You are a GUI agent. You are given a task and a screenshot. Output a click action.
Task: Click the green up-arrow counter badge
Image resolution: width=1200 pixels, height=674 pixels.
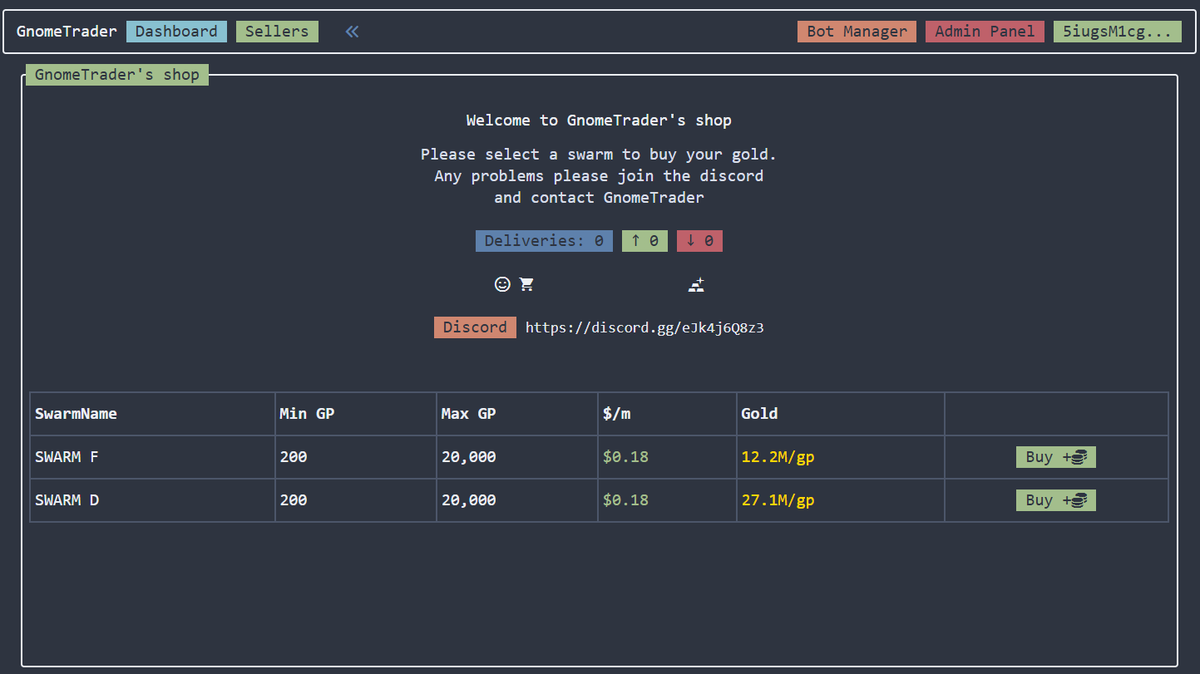[x=644, y=240]
